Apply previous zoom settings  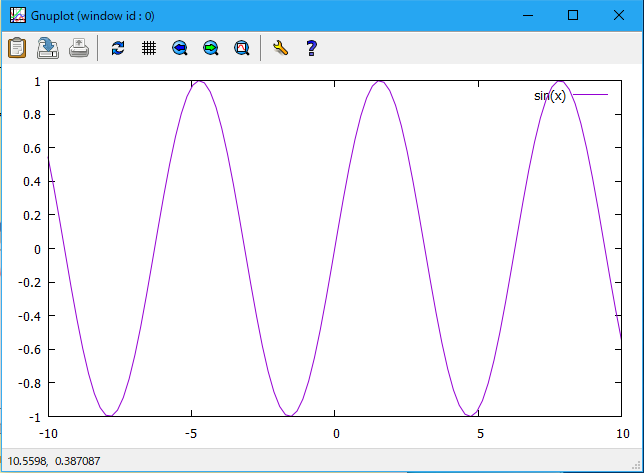pyautogui.click(x=180, y=47)
